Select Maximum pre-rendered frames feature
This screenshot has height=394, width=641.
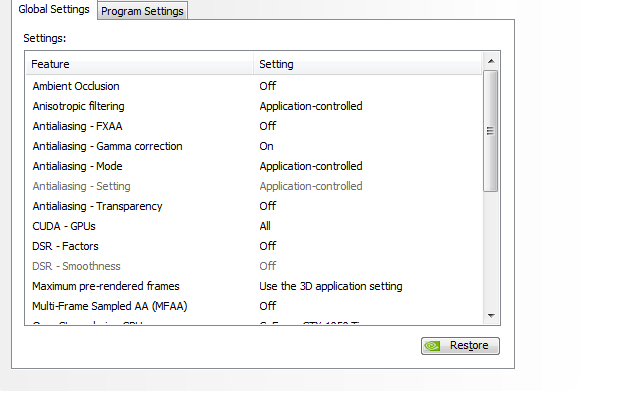click(x=105, y=287)
